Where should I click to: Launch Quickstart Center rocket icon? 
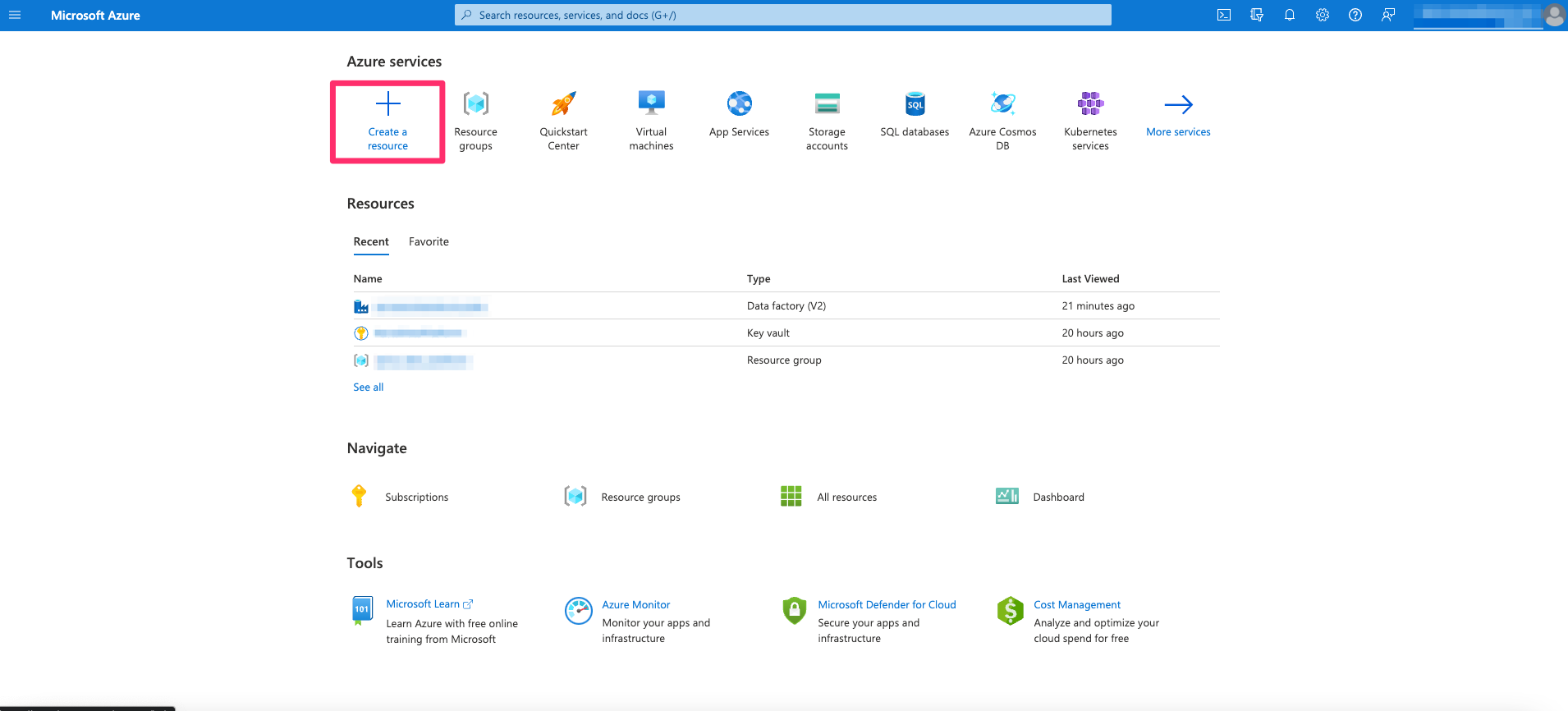[564, 103]
